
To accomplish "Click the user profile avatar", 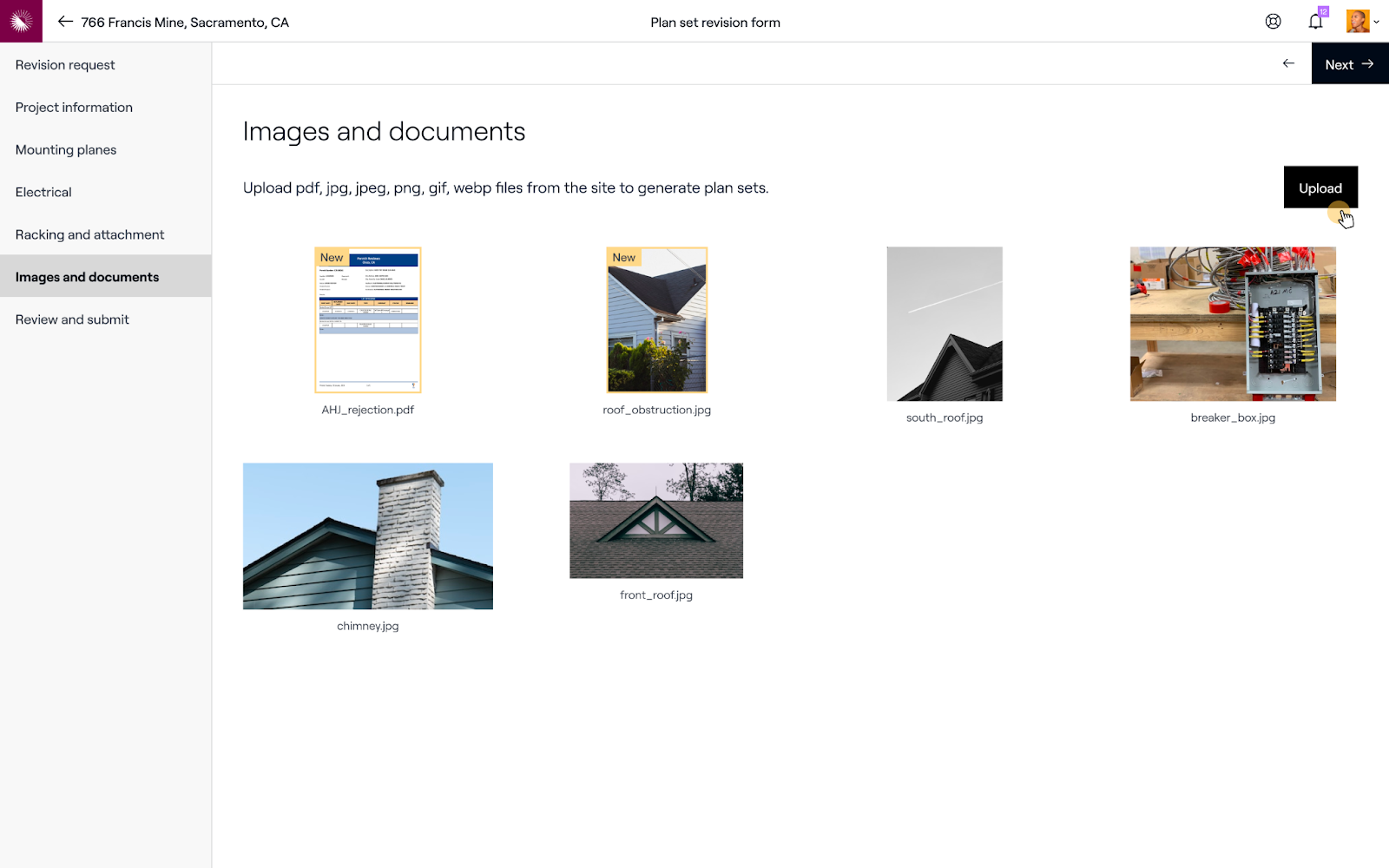I will 1357,22.
